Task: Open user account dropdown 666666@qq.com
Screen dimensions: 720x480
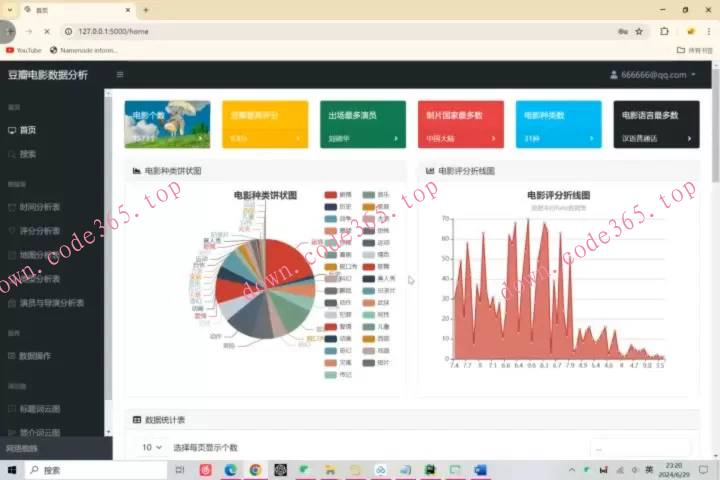Action: 652,75
